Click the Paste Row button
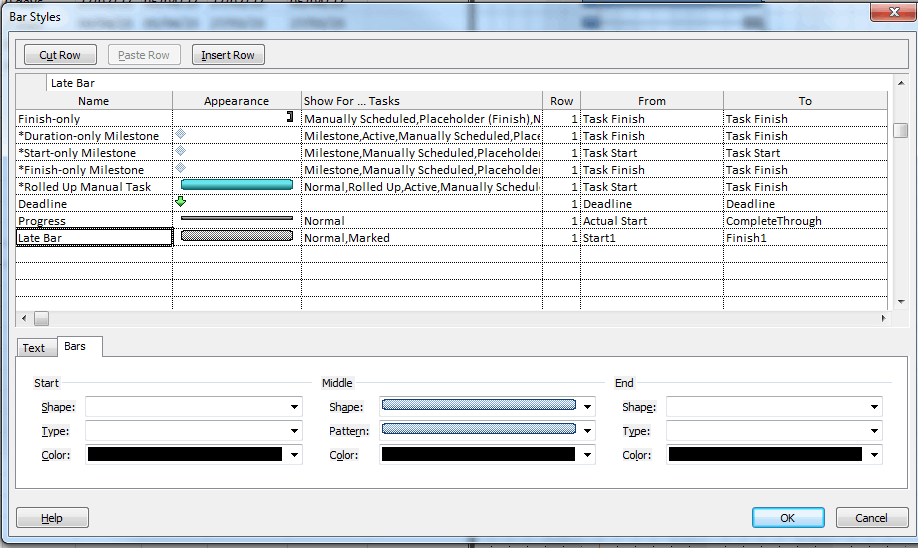Screen dimensions: 918x548 click(144, 55)
